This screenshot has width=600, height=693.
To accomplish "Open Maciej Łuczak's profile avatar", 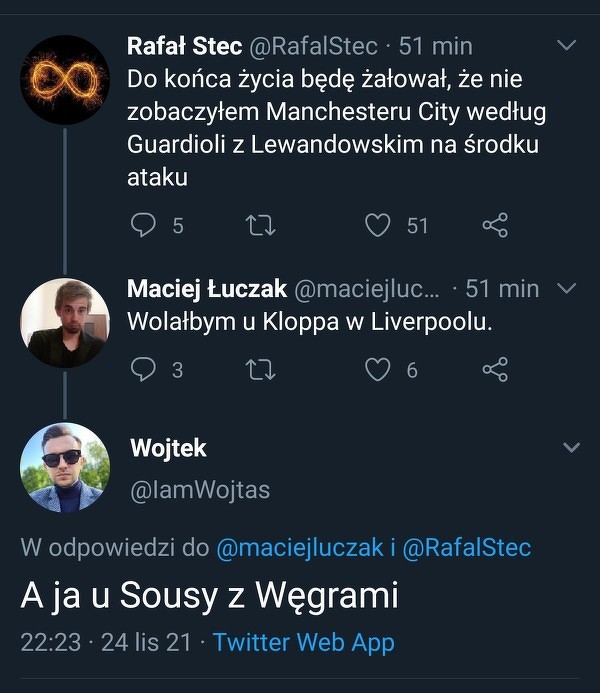I will 65,323.
